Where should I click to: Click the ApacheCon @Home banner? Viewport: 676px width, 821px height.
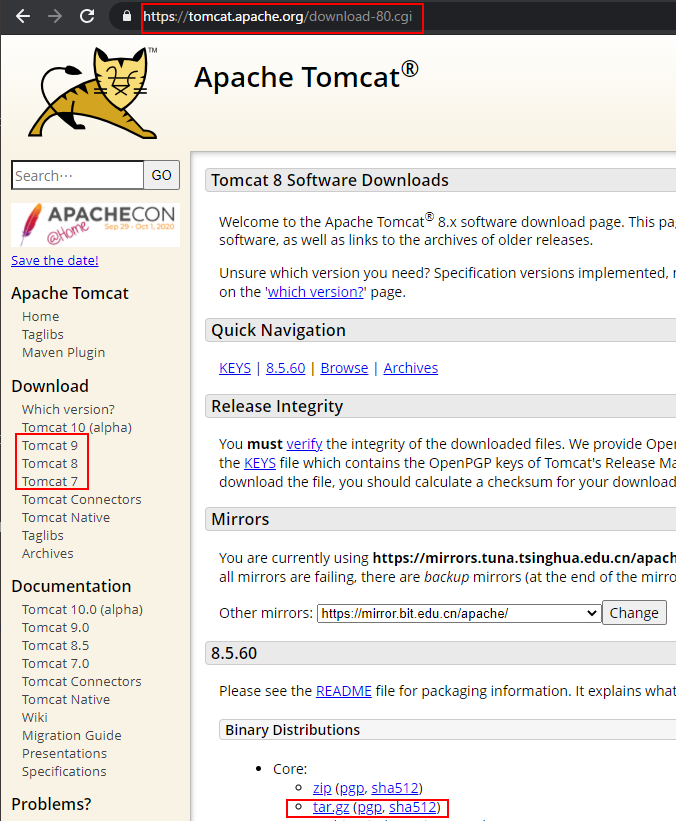pyautogui.click(x=95, y=225)
